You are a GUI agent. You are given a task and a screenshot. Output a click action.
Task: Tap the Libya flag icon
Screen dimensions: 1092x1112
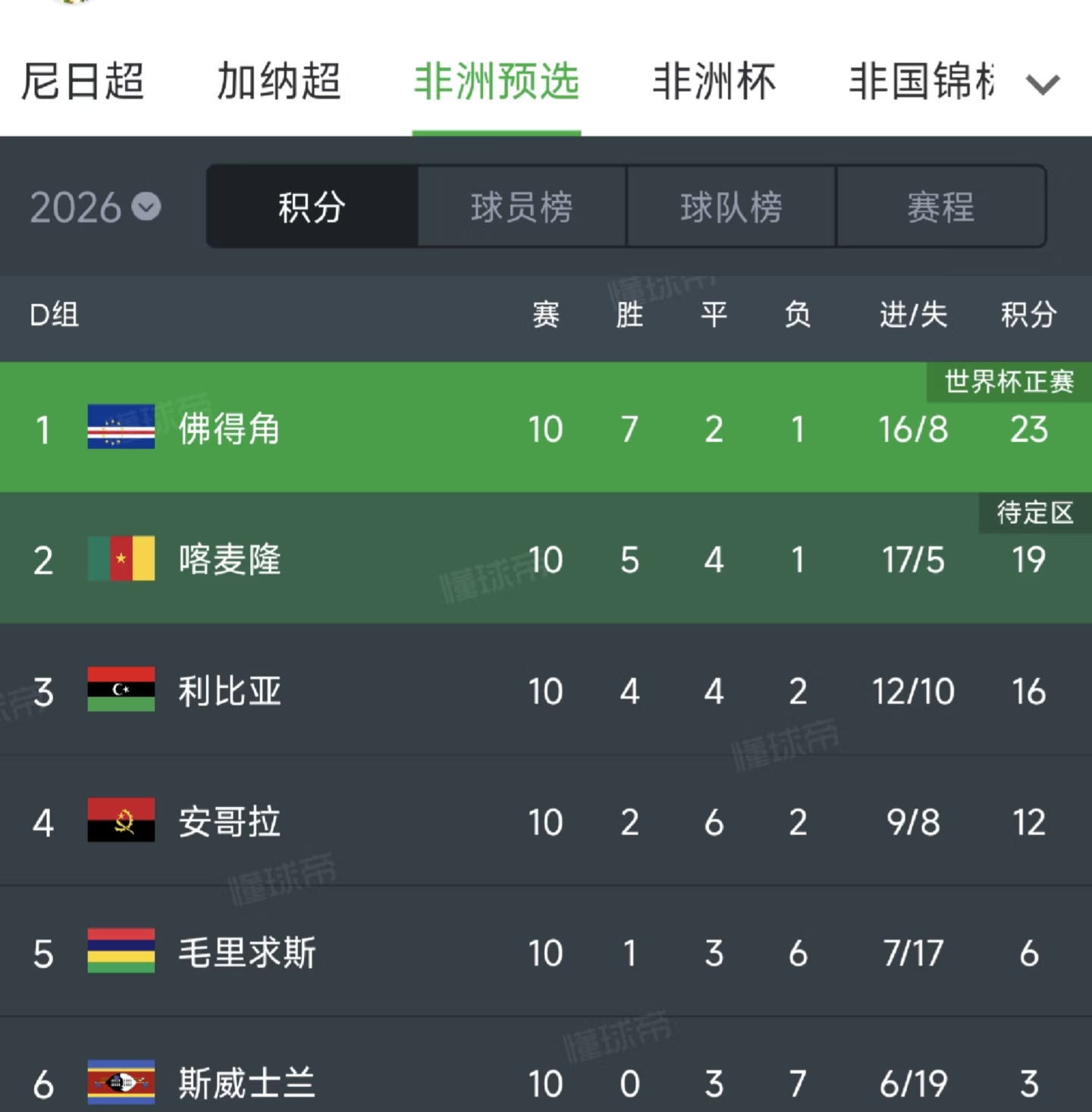(121, 690)
